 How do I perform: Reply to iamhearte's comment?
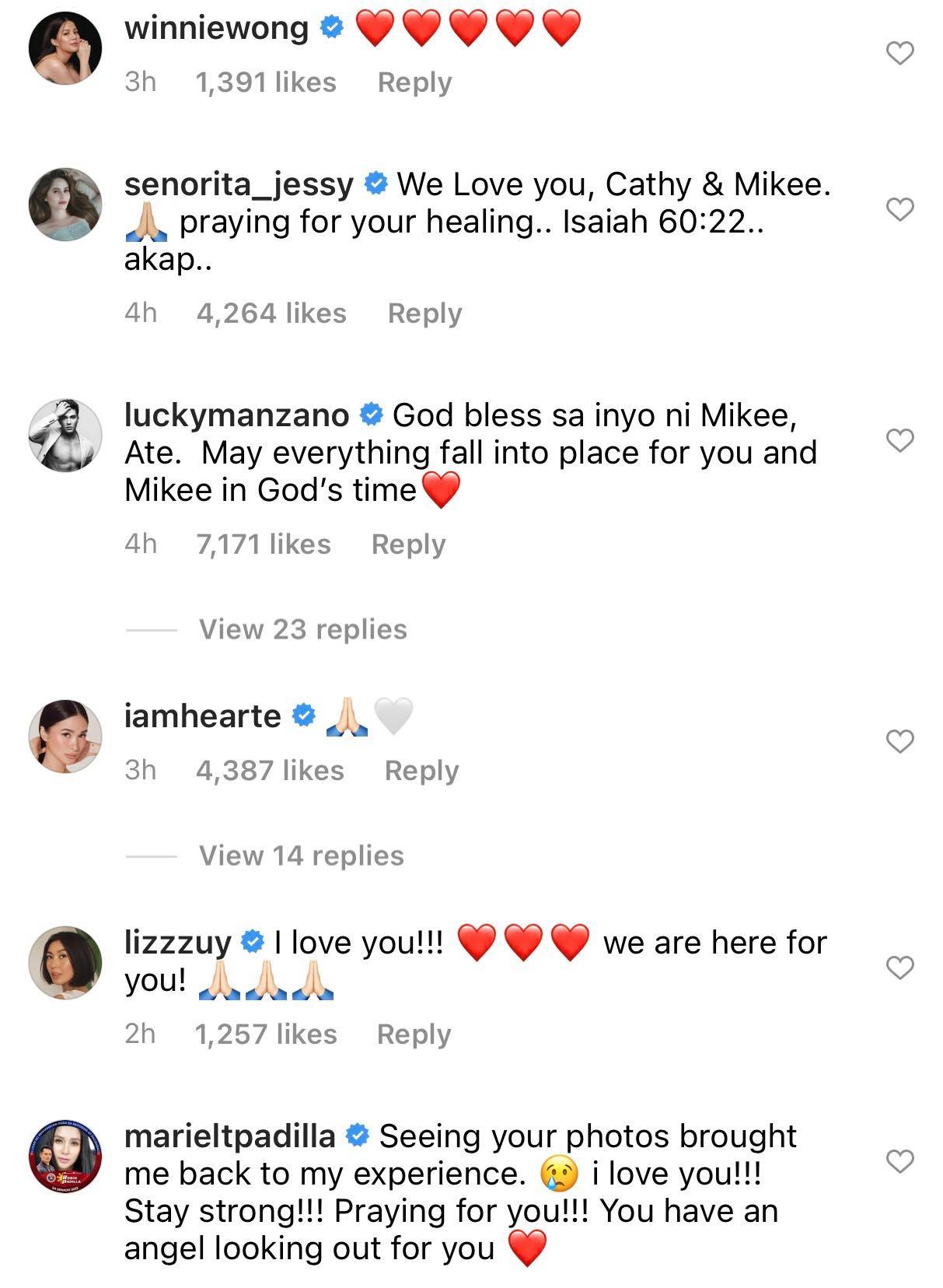[x=421, y=771]
